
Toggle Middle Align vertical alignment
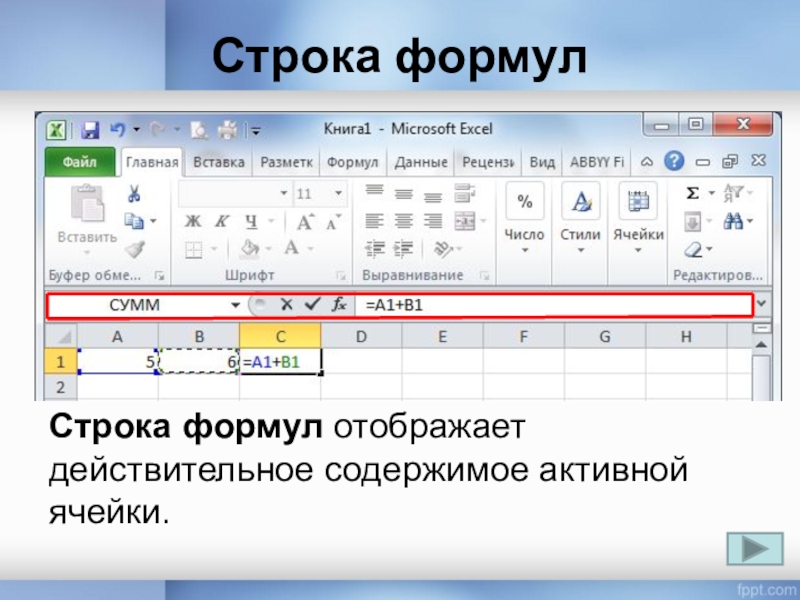pos(404,194)
